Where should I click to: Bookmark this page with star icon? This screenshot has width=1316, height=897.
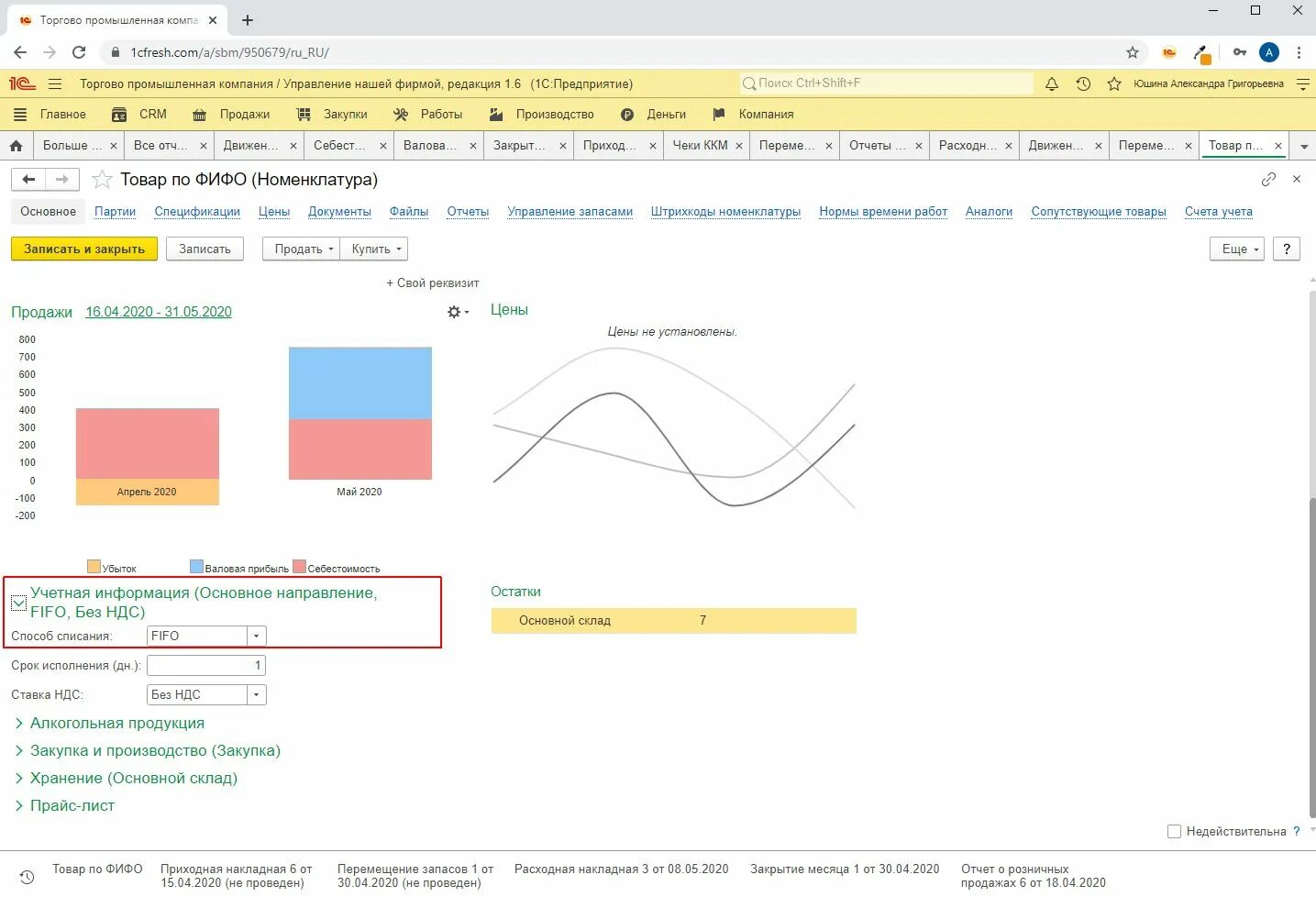click(x=1133, y=52)
